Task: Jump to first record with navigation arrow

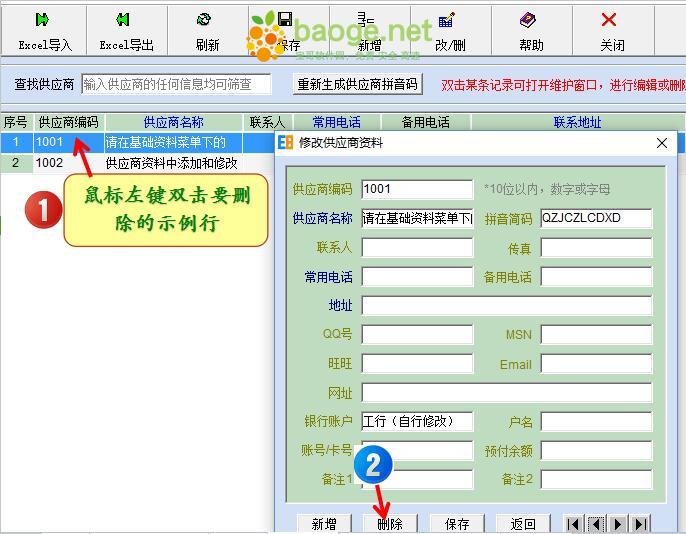Action: tap(573, 524)
